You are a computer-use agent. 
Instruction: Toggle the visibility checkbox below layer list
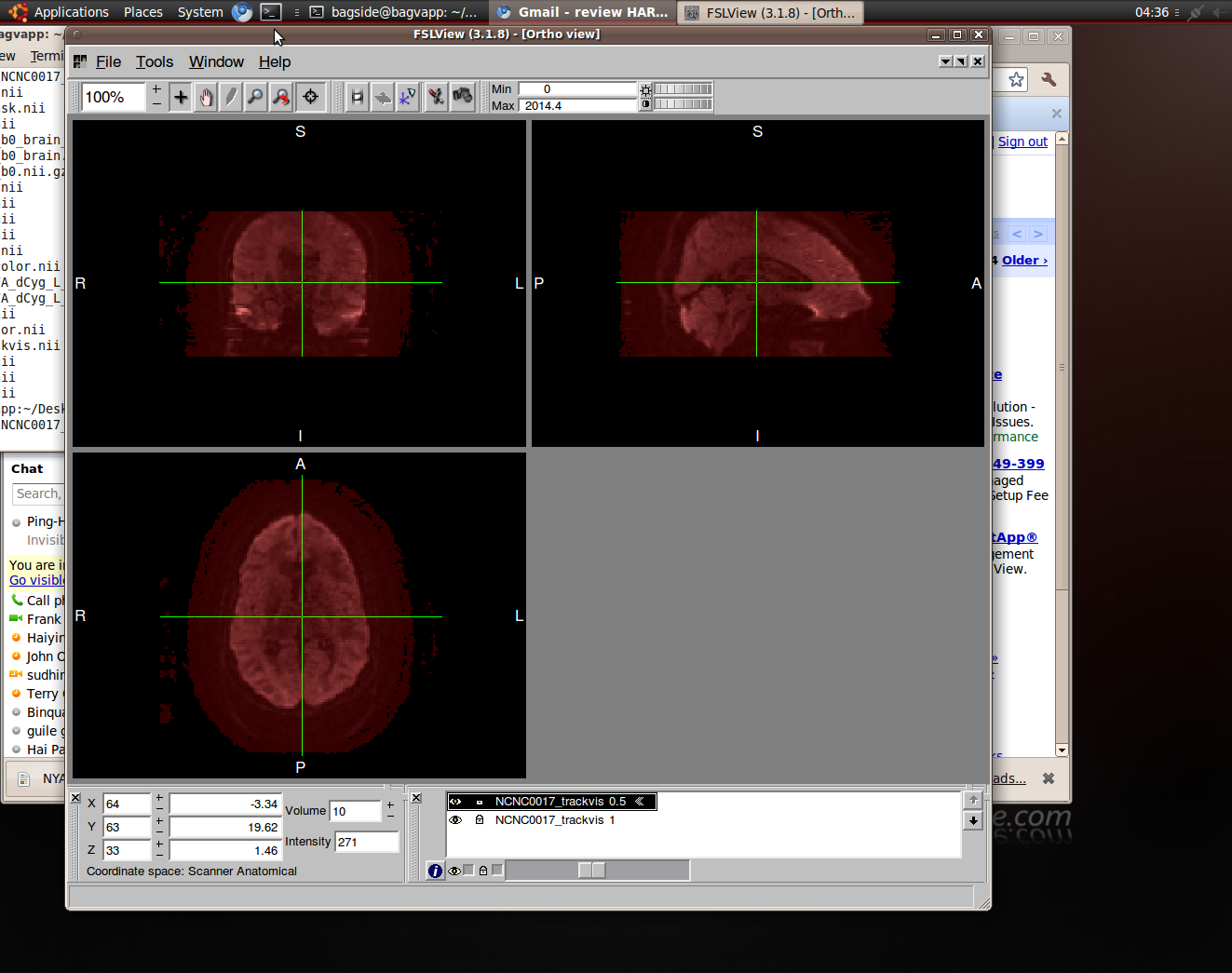coord(468,871)
